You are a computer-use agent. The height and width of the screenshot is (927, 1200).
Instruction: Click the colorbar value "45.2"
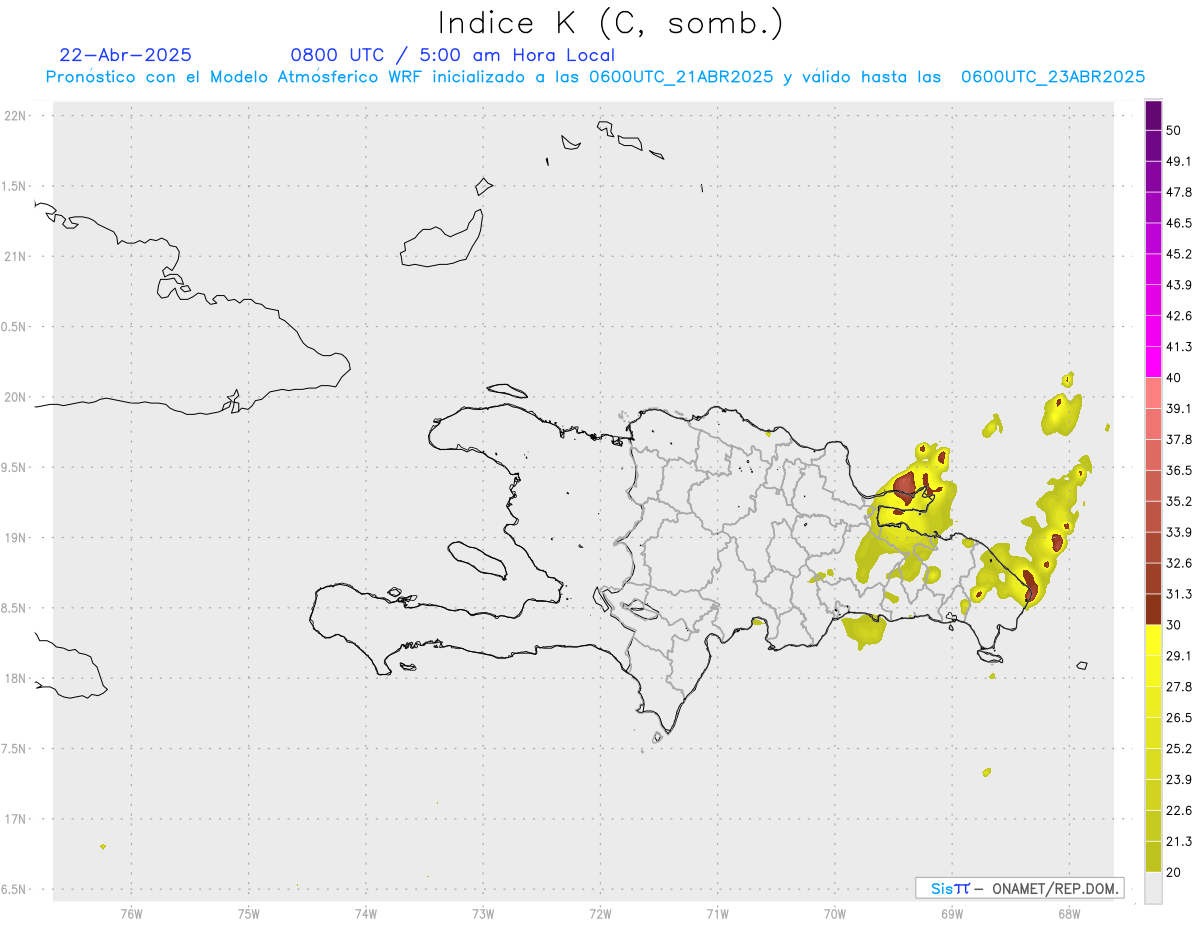(x=1179, y=254)
